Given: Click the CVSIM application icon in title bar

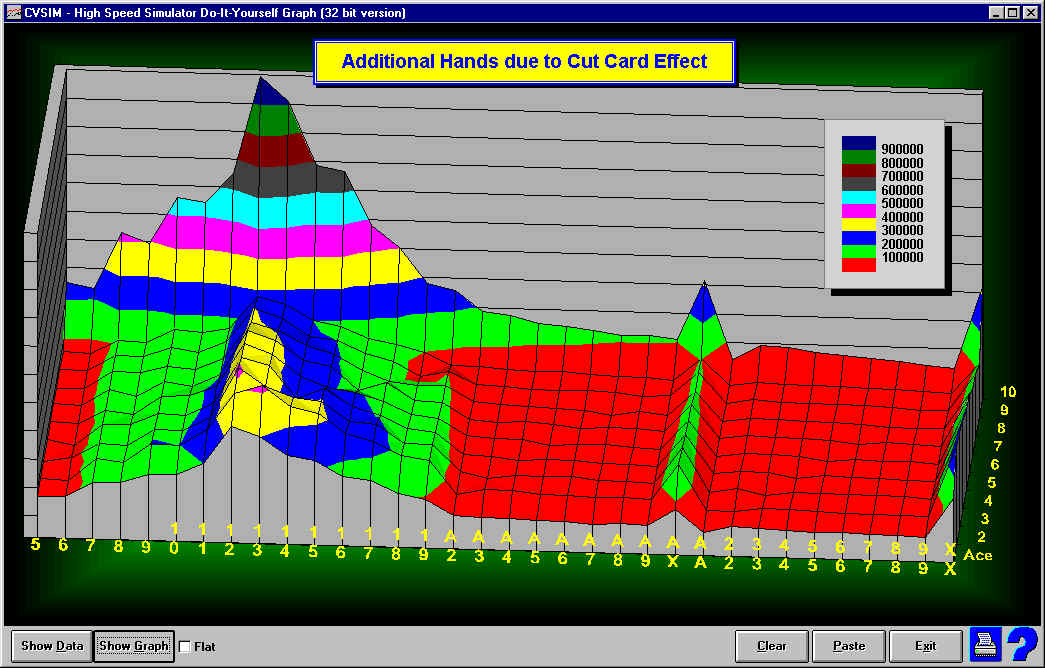Looking at the screenshot, I should (x=13, y=12).
